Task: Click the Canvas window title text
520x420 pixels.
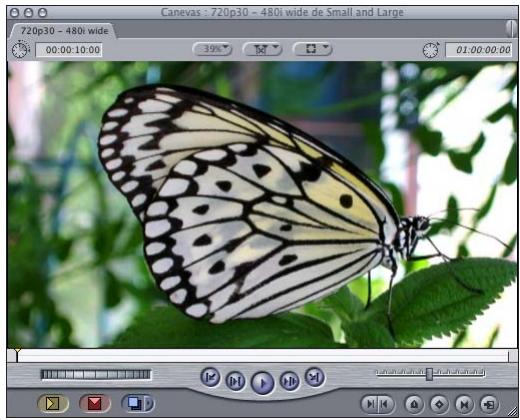Action: point(282,13)
